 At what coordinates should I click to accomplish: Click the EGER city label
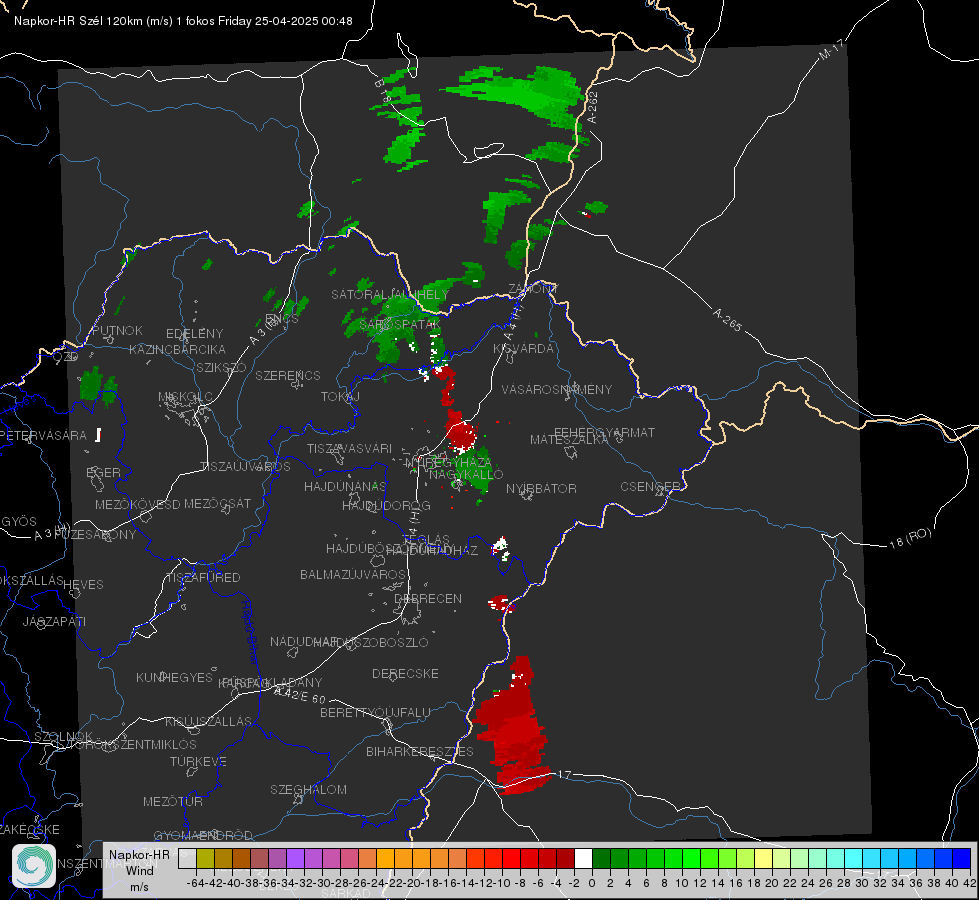tap(103, 472)
